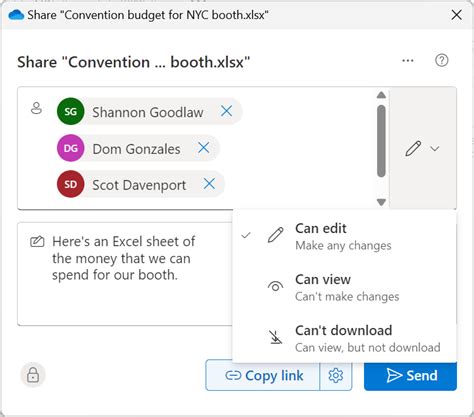Send the sharing invitation

[410, 376]
